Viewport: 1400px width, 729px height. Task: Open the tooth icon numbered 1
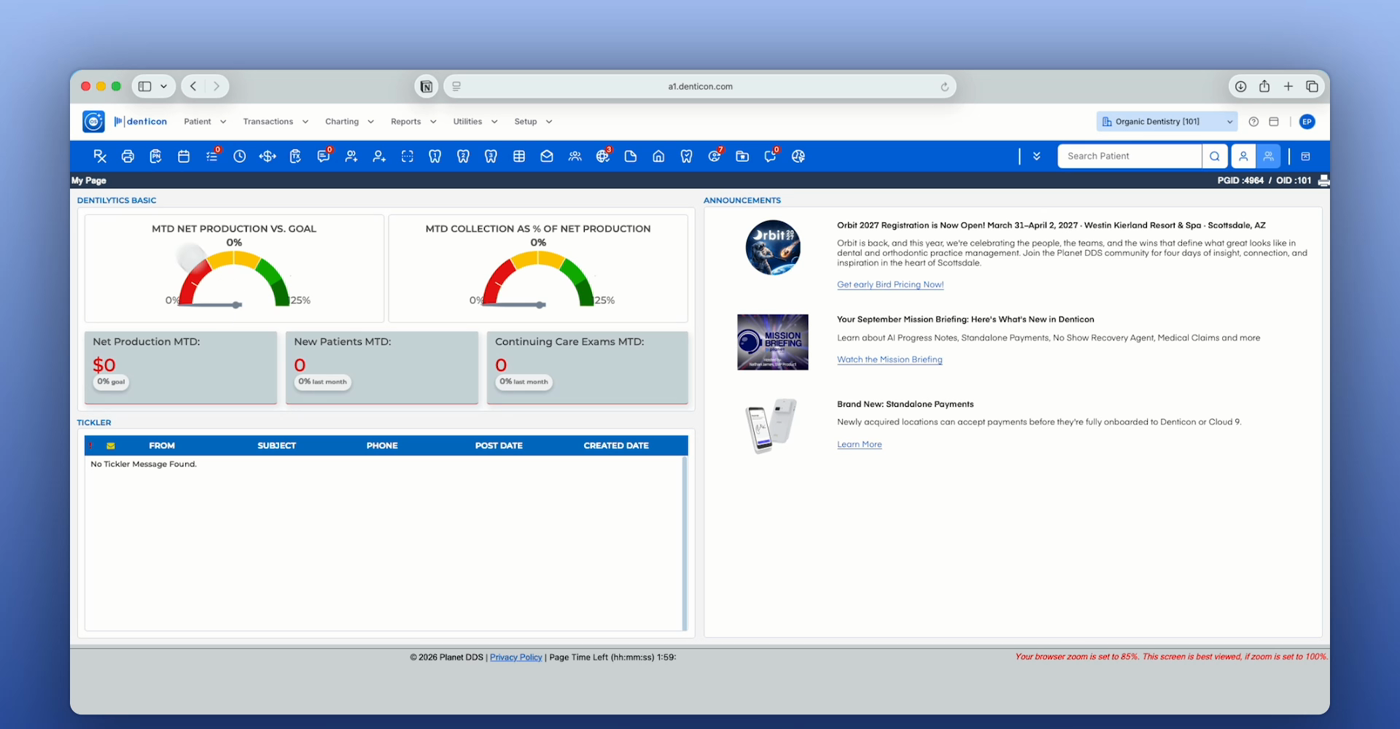(435, 156)
